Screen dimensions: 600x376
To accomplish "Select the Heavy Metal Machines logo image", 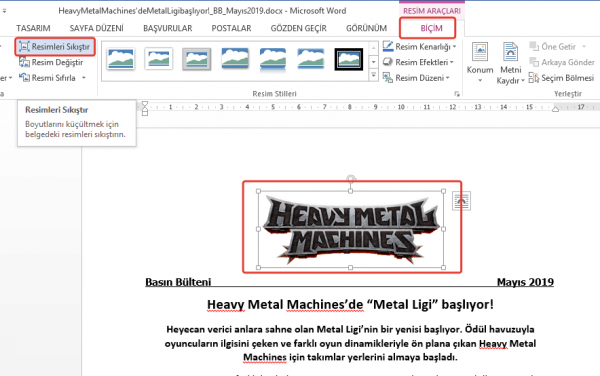I will (351, 229).
